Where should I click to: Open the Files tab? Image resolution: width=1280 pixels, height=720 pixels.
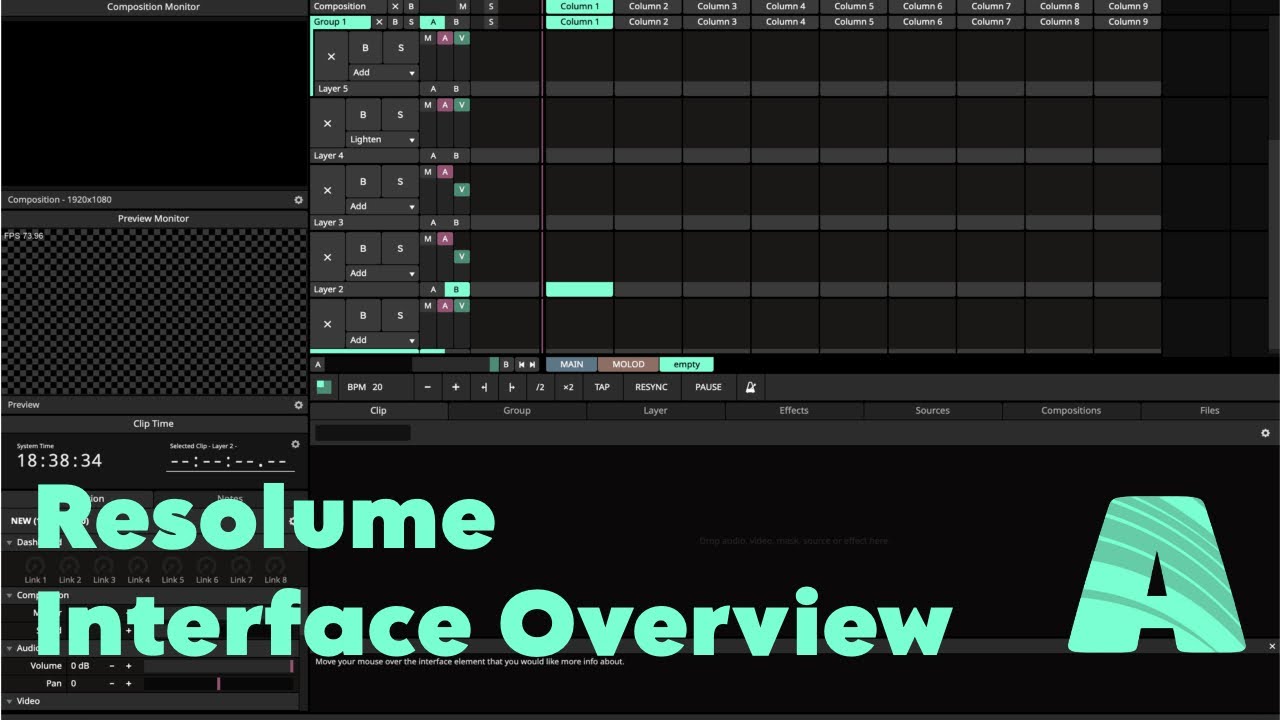pyautogui.click(x=1210, y=411)
